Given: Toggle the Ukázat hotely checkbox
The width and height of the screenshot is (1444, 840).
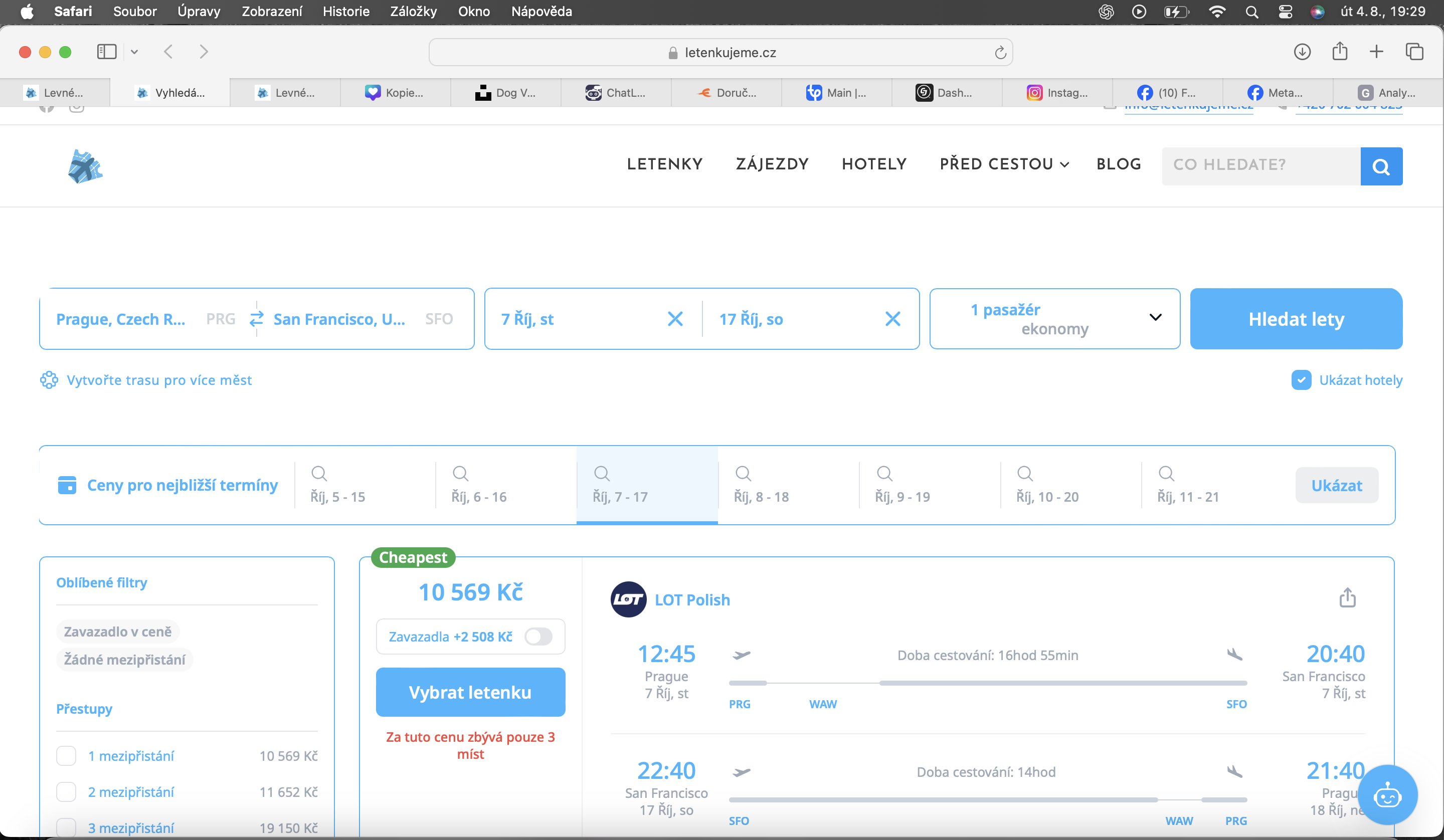Looking at the screenshot, I should click(x=1301, y=380).
